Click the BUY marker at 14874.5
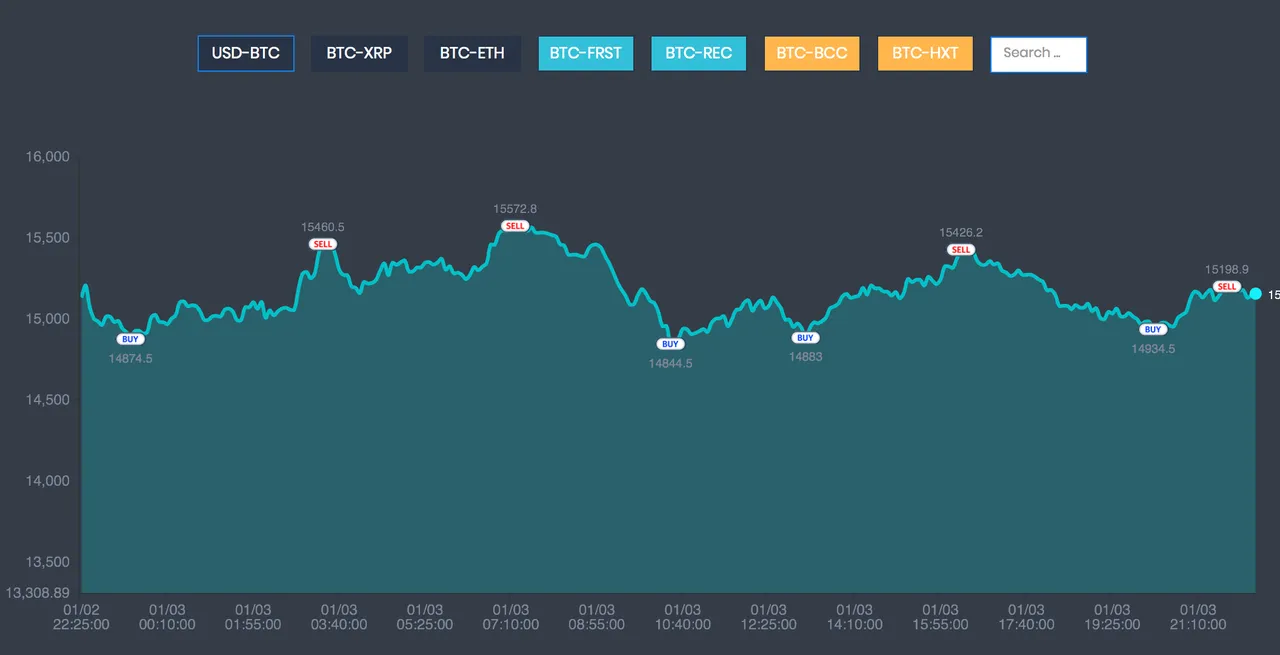The height and width of the screenshot is (655, 1280). click(x=130, y=339)
